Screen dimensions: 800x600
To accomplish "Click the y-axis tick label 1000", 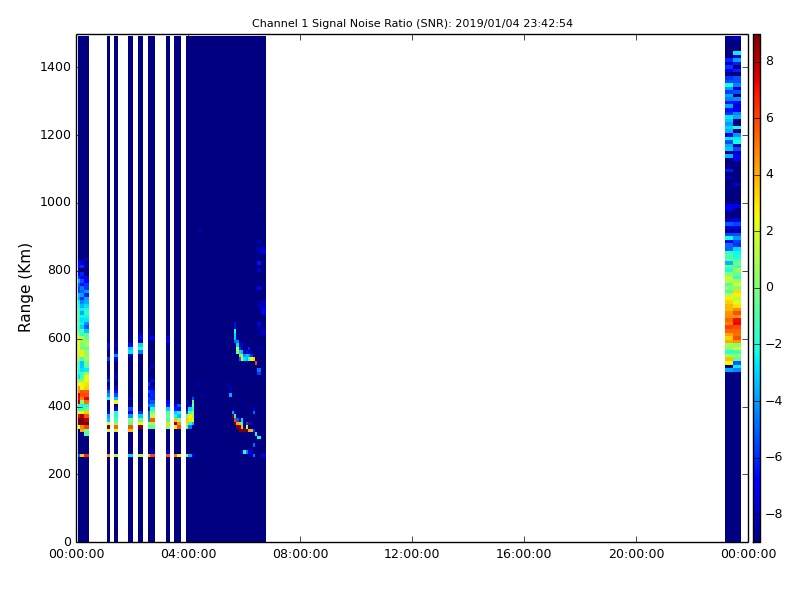I will pyautogui.click(x=56, y=202).
